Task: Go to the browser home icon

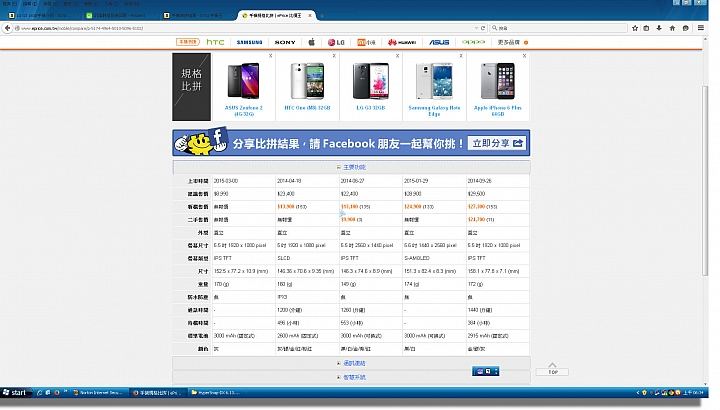Action: [x=672, y=28]
